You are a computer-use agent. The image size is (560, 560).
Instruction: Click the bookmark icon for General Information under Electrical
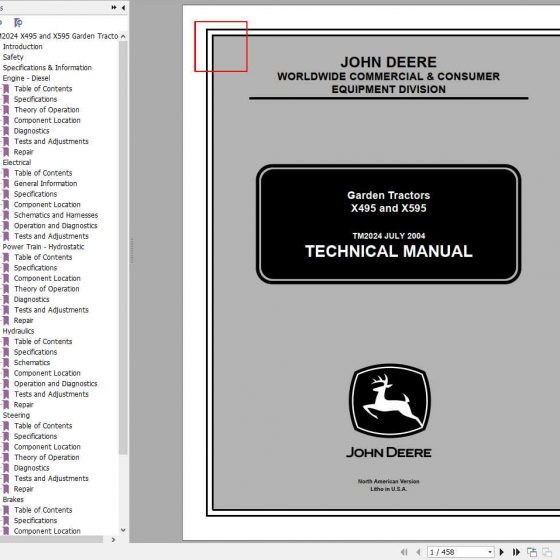coord(6,184)
